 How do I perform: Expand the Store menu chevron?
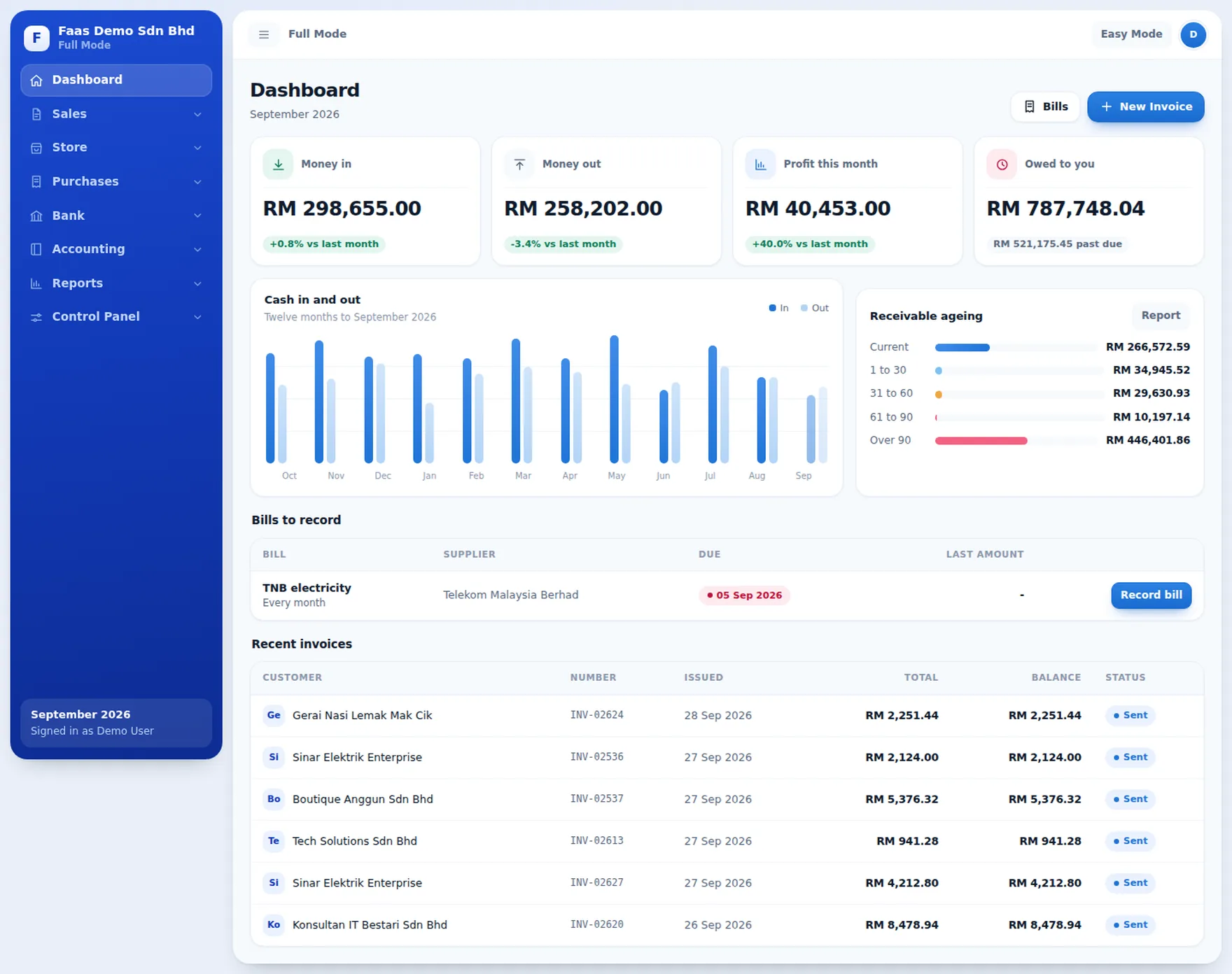pos(197,148)
